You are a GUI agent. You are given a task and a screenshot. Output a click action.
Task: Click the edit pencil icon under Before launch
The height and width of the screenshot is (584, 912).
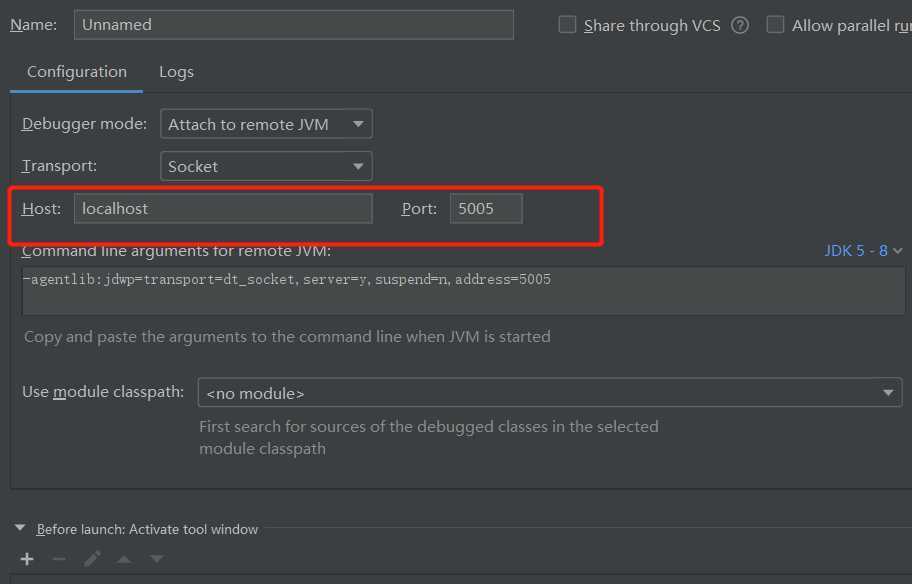pos(92,559)
